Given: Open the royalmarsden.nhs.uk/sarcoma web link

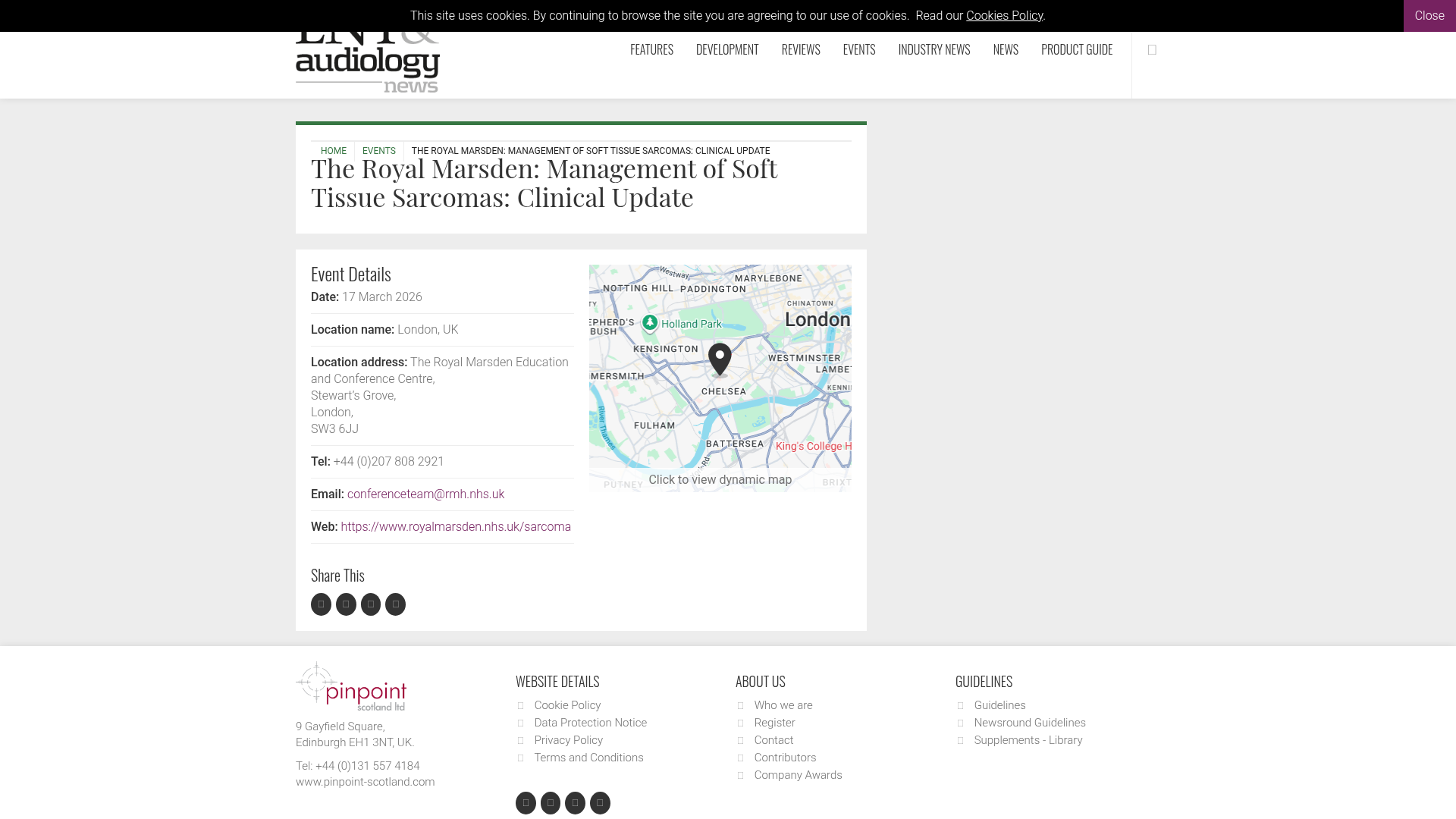Looking at the screenshot, I should [456, 527].
